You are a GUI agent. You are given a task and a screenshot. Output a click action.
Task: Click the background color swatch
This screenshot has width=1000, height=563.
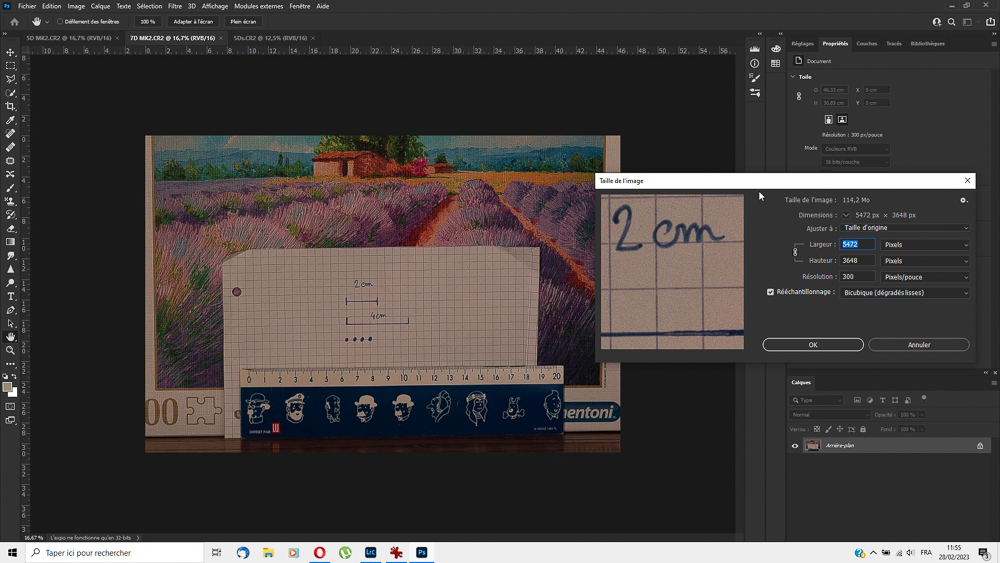[x=13, y=392]
